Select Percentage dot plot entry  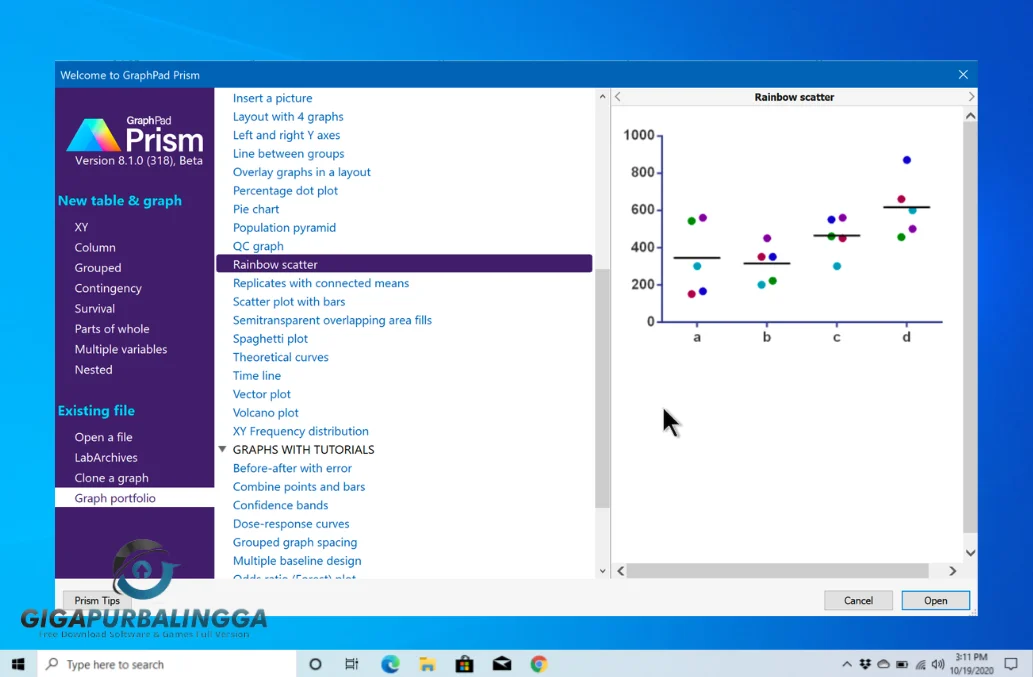[x=285, y=190]
